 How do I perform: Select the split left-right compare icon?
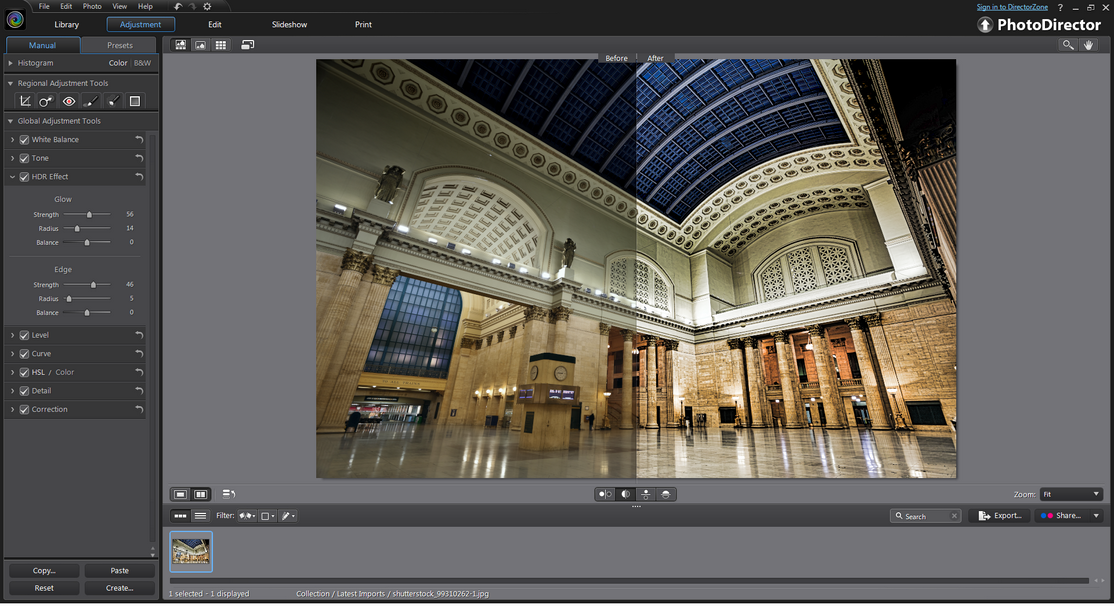[x=625, y=494]
